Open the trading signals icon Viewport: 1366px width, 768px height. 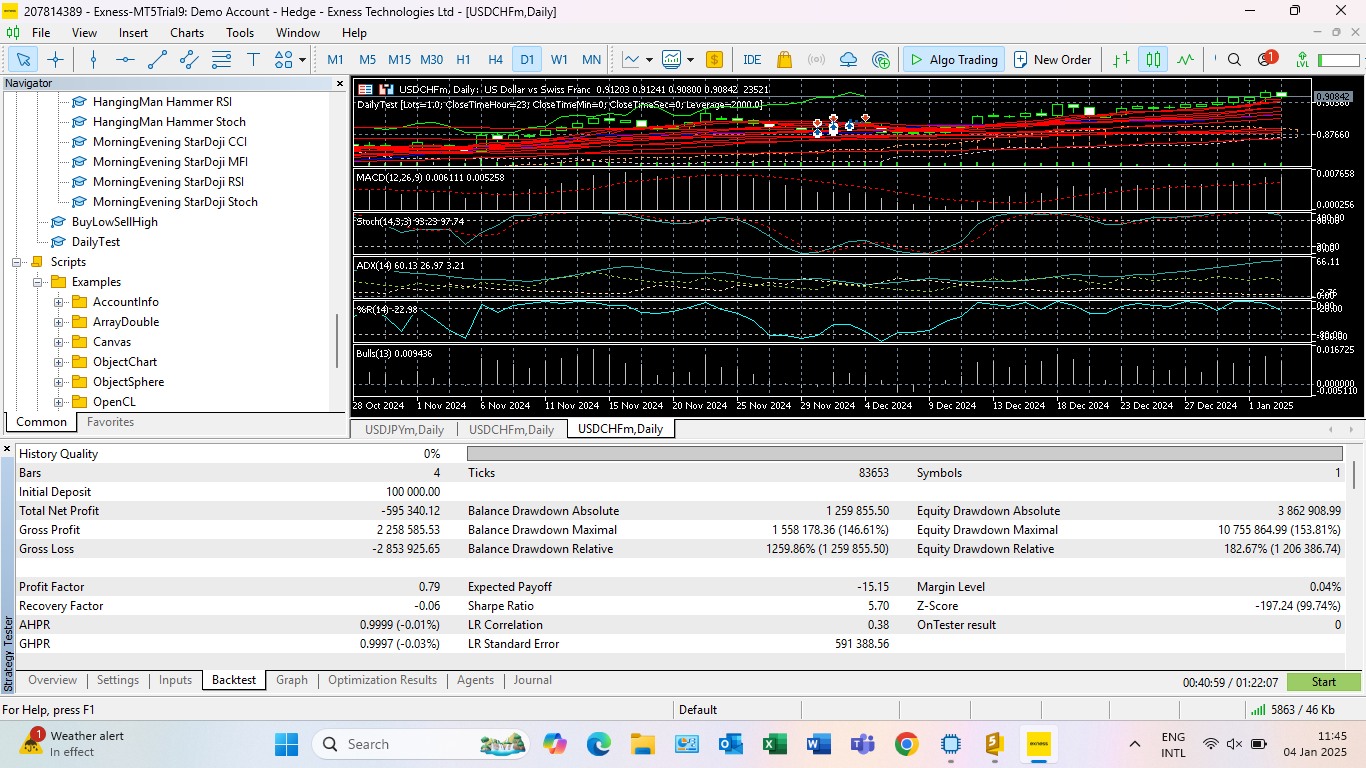(816, 60)
